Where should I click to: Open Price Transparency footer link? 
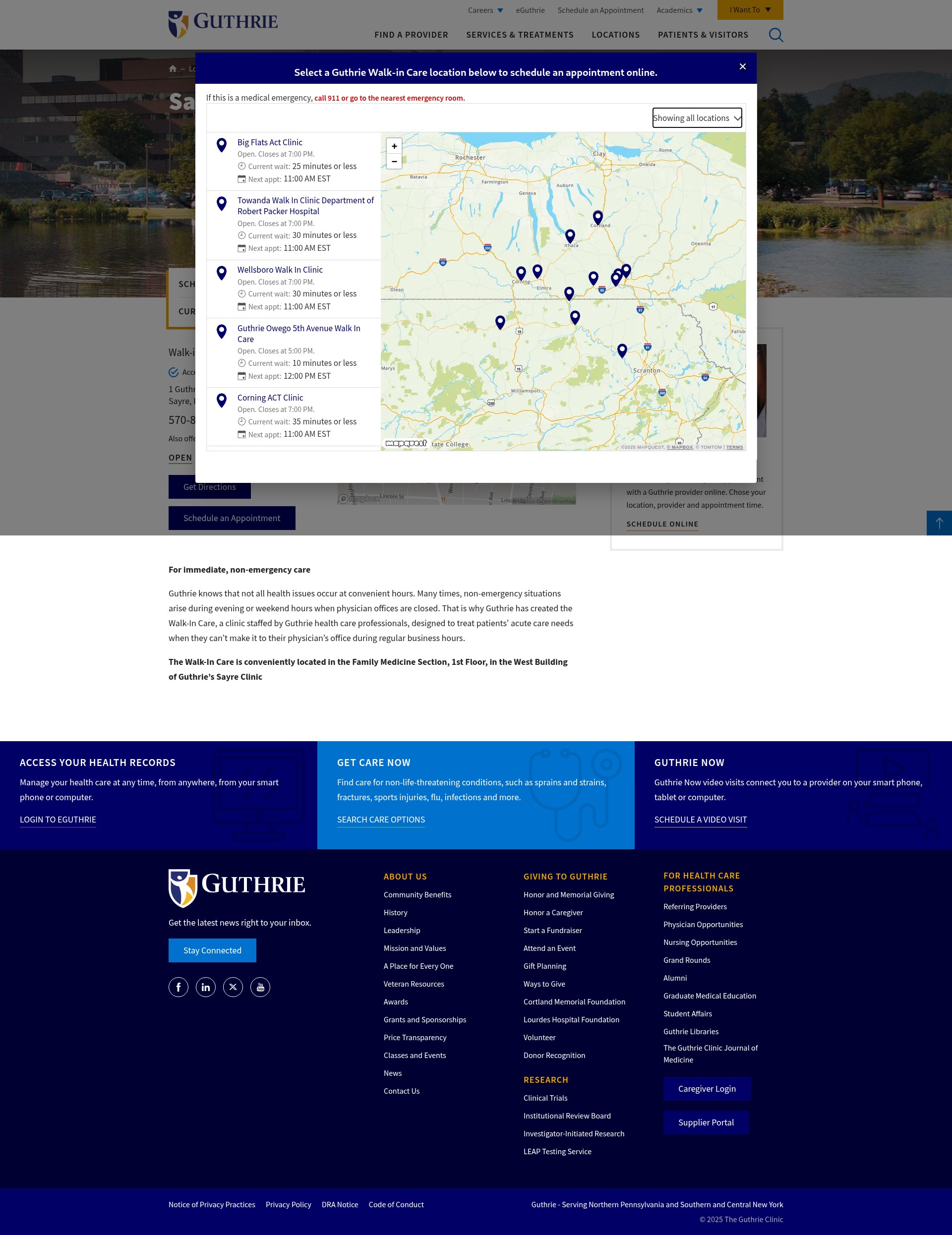(415, 1038)
